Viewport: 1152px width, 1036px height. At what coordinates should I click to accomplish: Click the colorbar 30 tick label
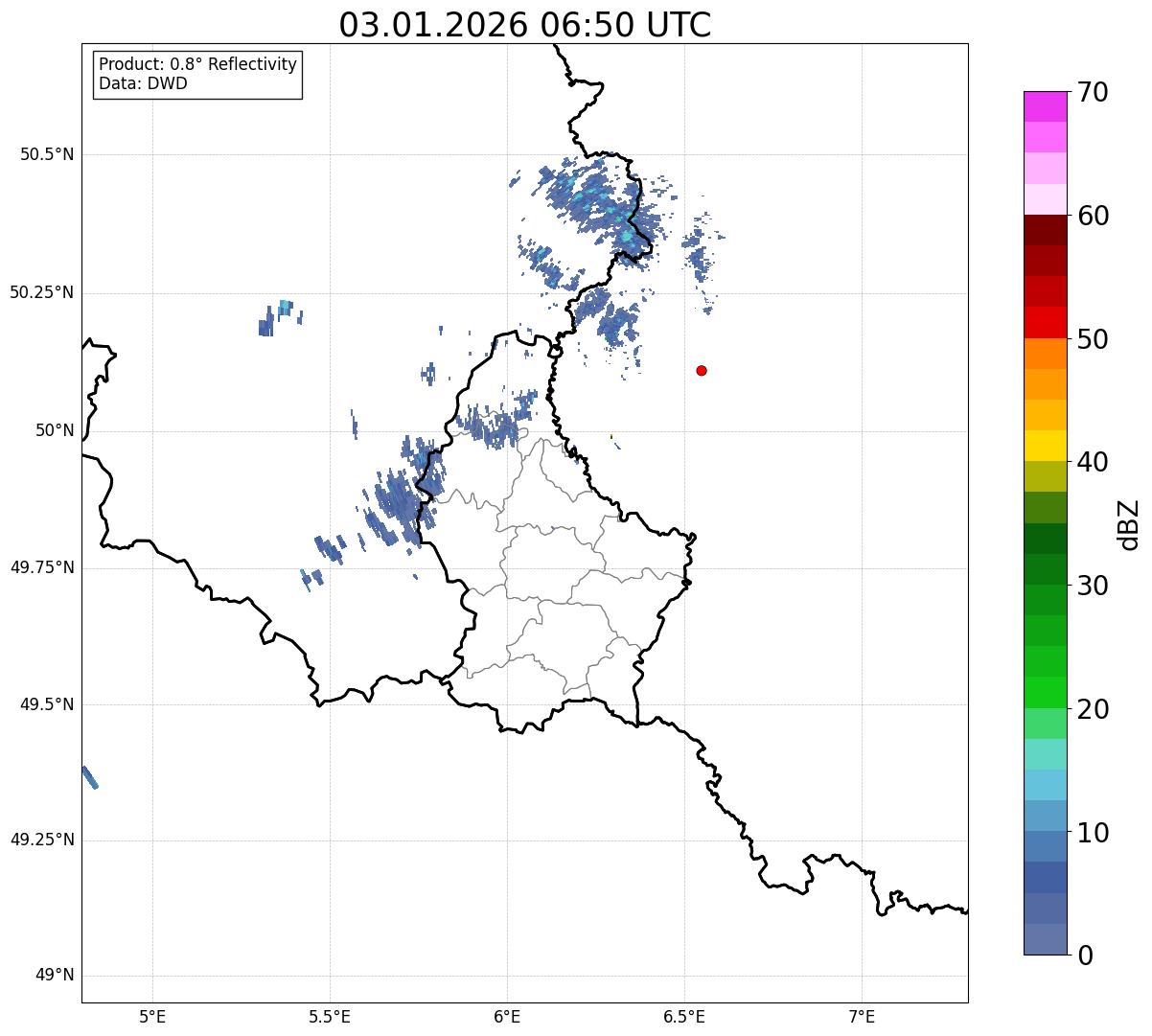pos(1092,586)
